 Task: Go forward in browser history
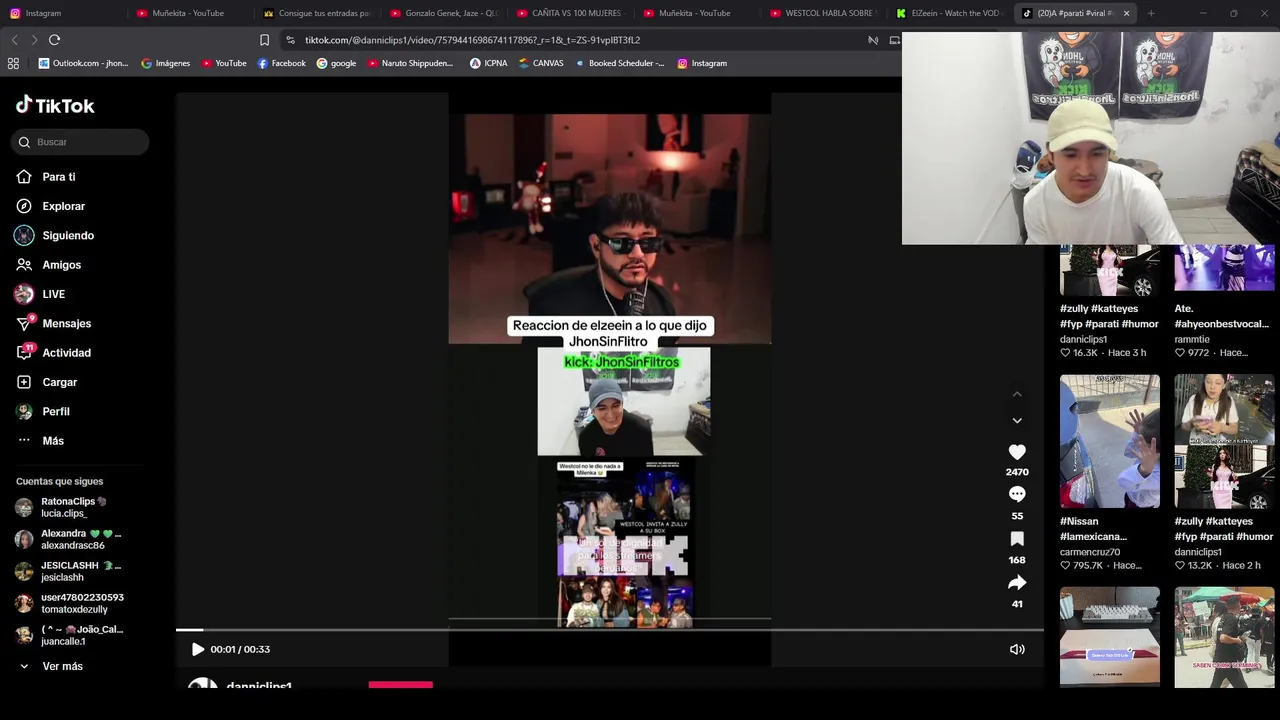coord(34,40)
